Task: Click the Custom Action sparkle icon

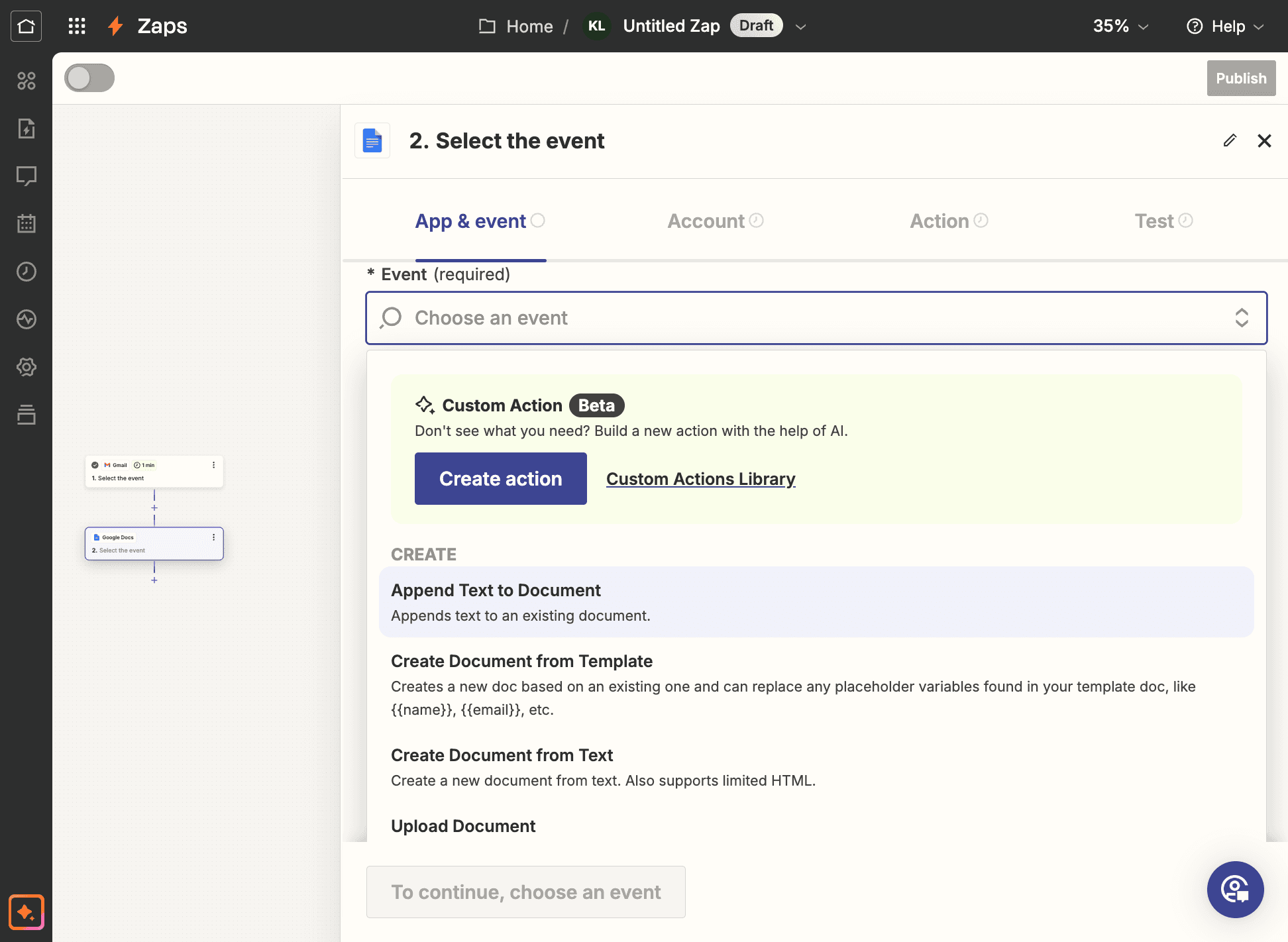Action: pyautogui.click(x=425, y=405)
